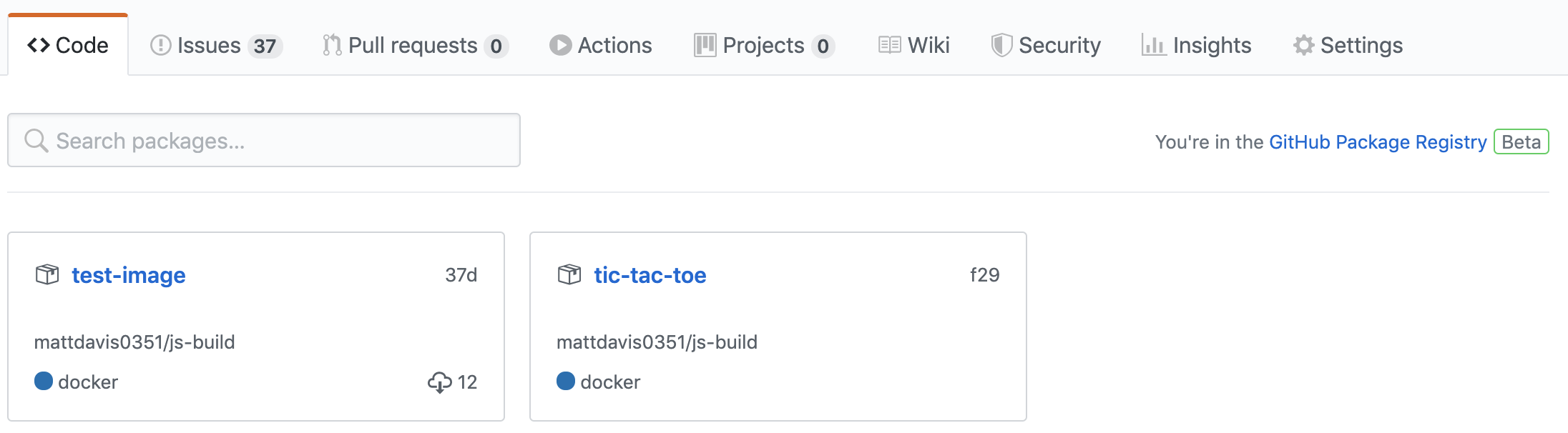Click the package box icon beside tic-tac-toe
Viewport: 1568px width, 433px height.
tap(569, 274)
